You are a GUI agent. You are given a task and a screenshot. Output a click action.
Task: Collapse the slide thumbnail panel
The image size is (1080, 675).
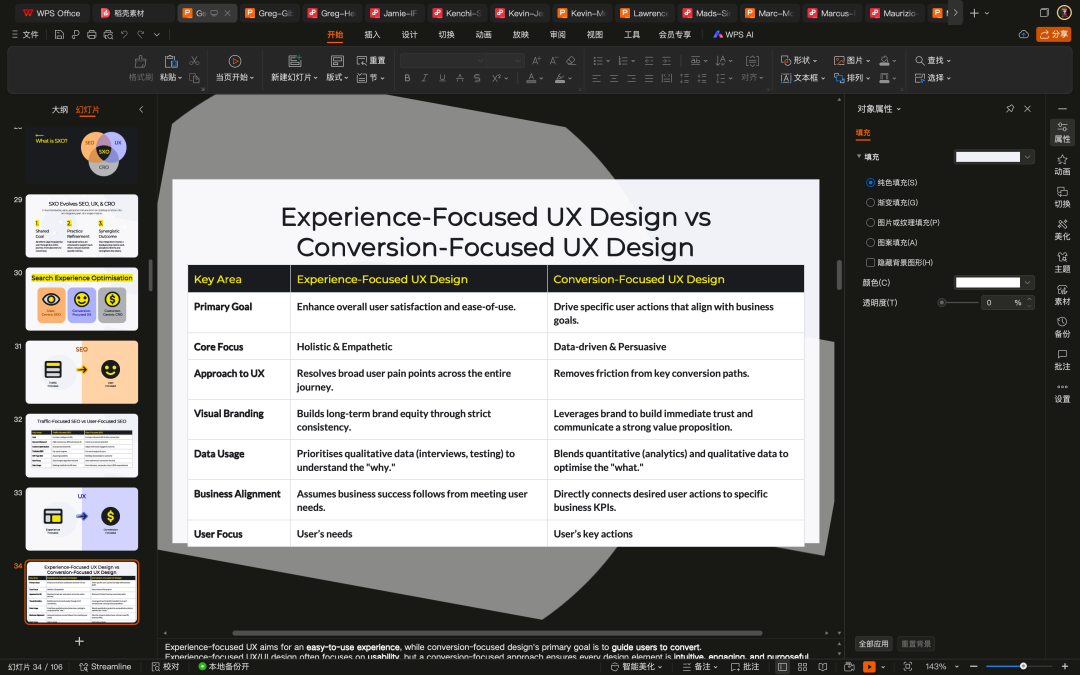click(141, 110)
